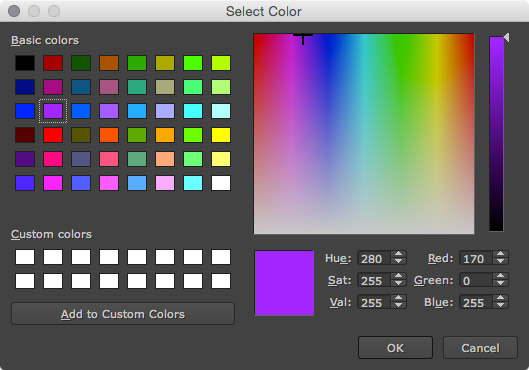The width and height of the screenshot is (529, 370).
Task: Decrease Green with the down arrow
Action: click(x=500, y=284)
